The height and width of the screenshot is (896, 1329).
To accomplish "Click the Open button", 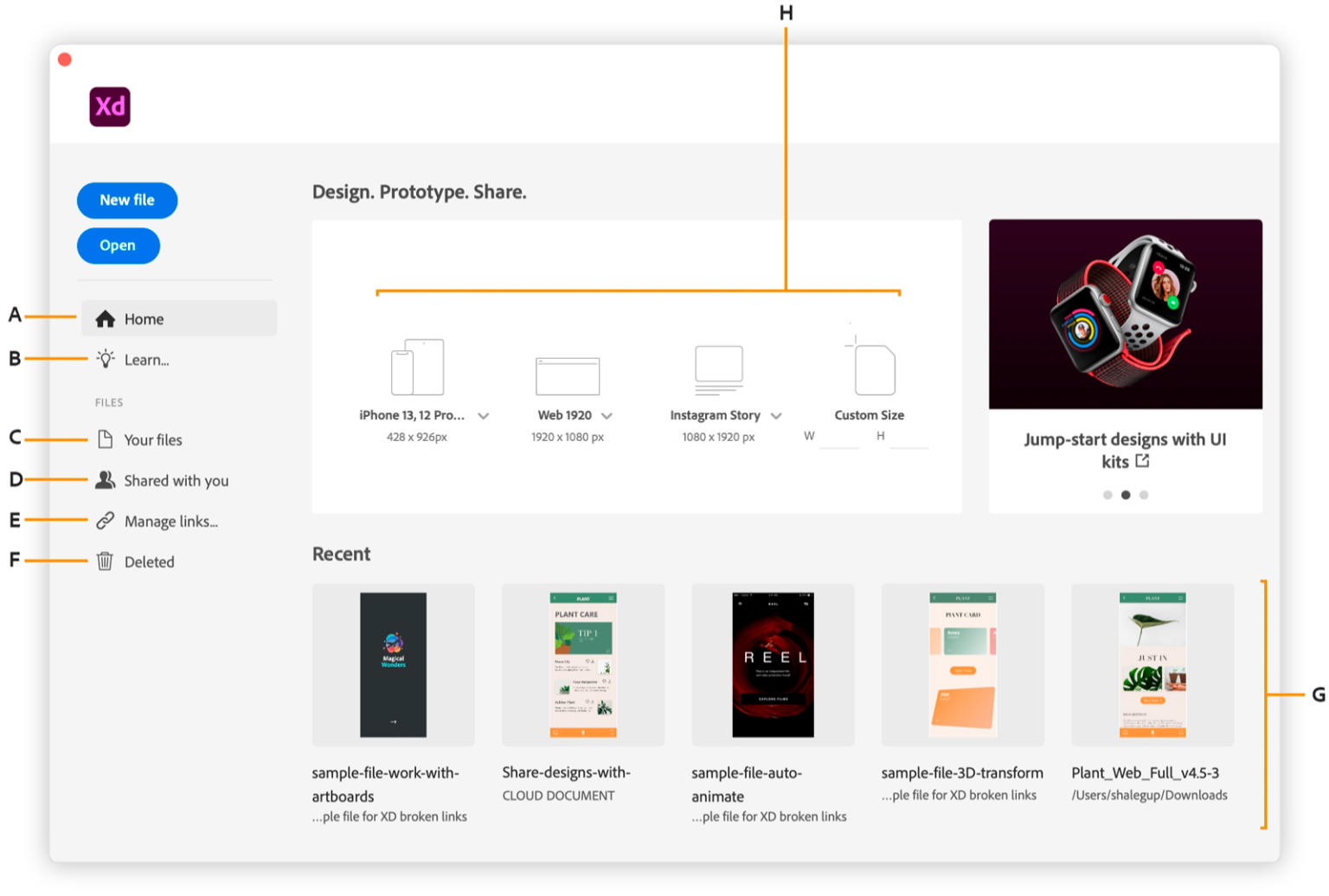I will (118, 245).
